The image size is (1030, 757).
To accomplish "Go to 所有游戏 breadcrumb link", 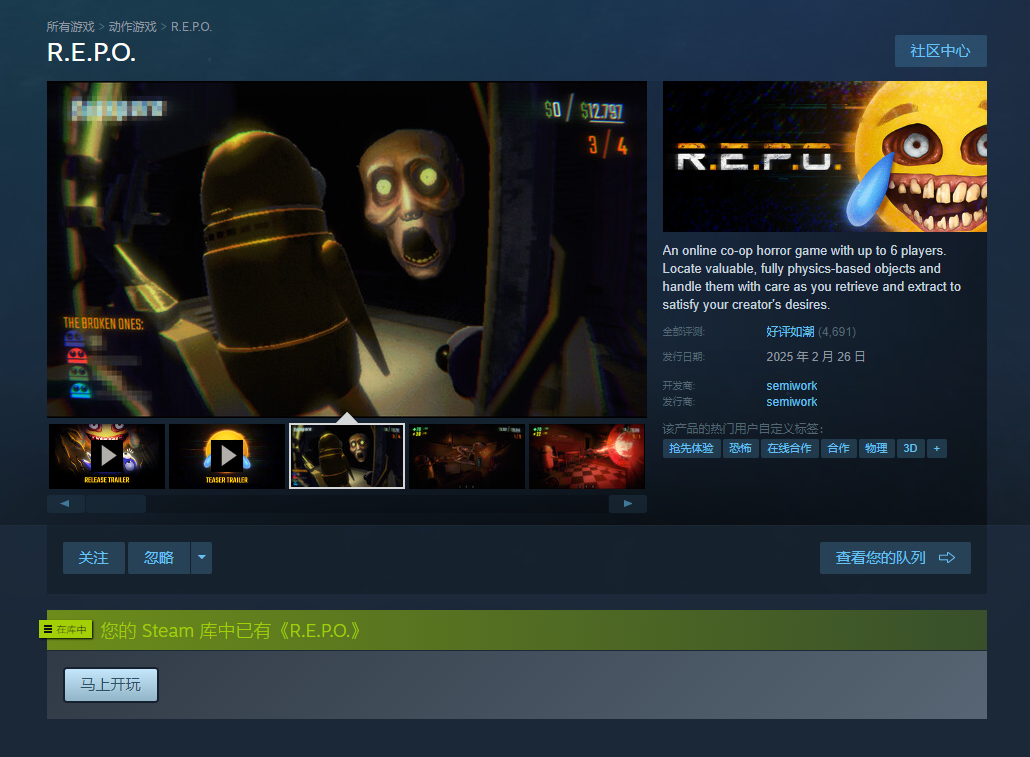I will (x=70, y=27).
